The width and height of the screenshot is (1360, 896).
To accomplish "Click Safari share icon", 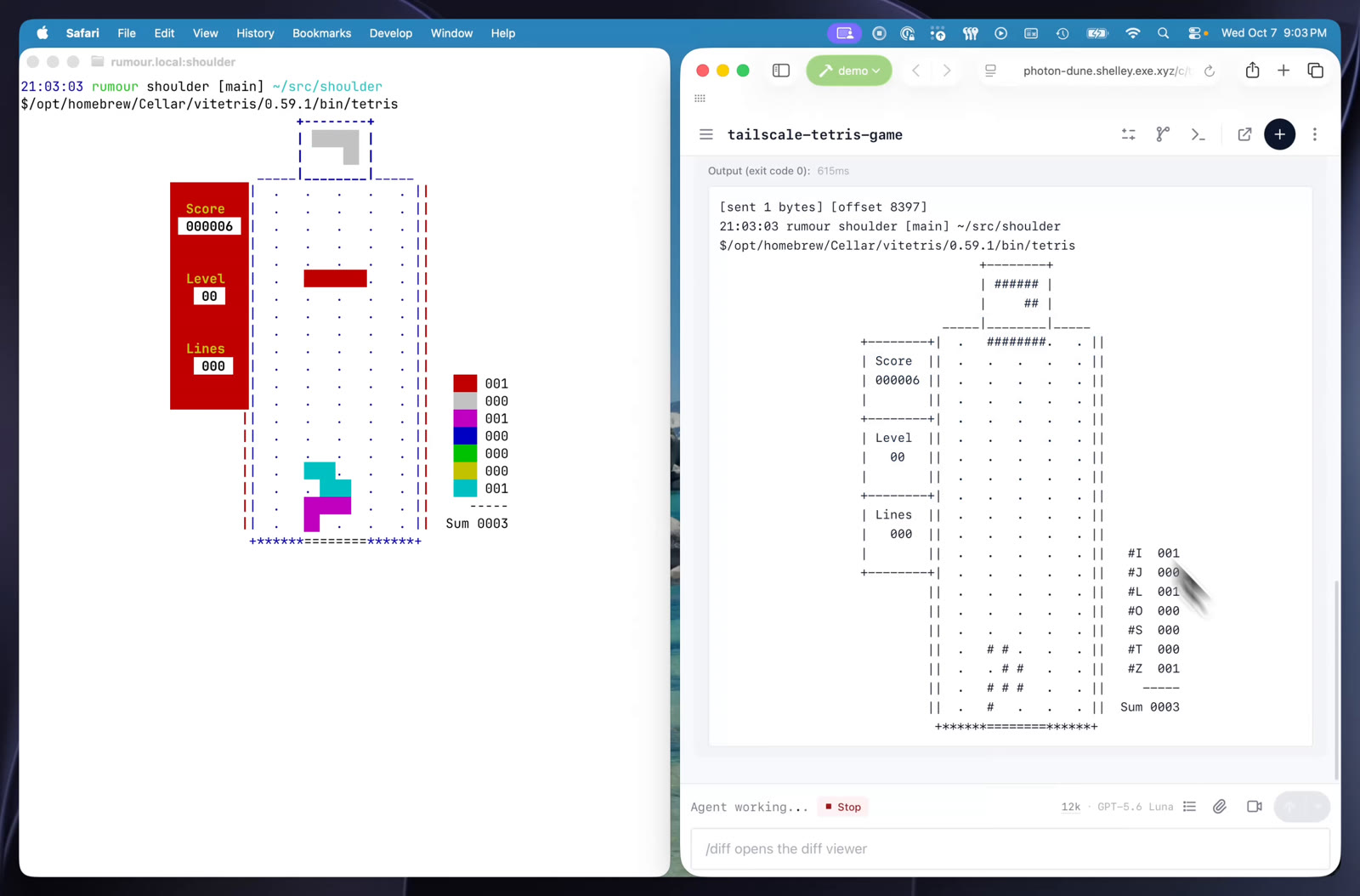I will pyautogui.click(x=1252, y=71).
